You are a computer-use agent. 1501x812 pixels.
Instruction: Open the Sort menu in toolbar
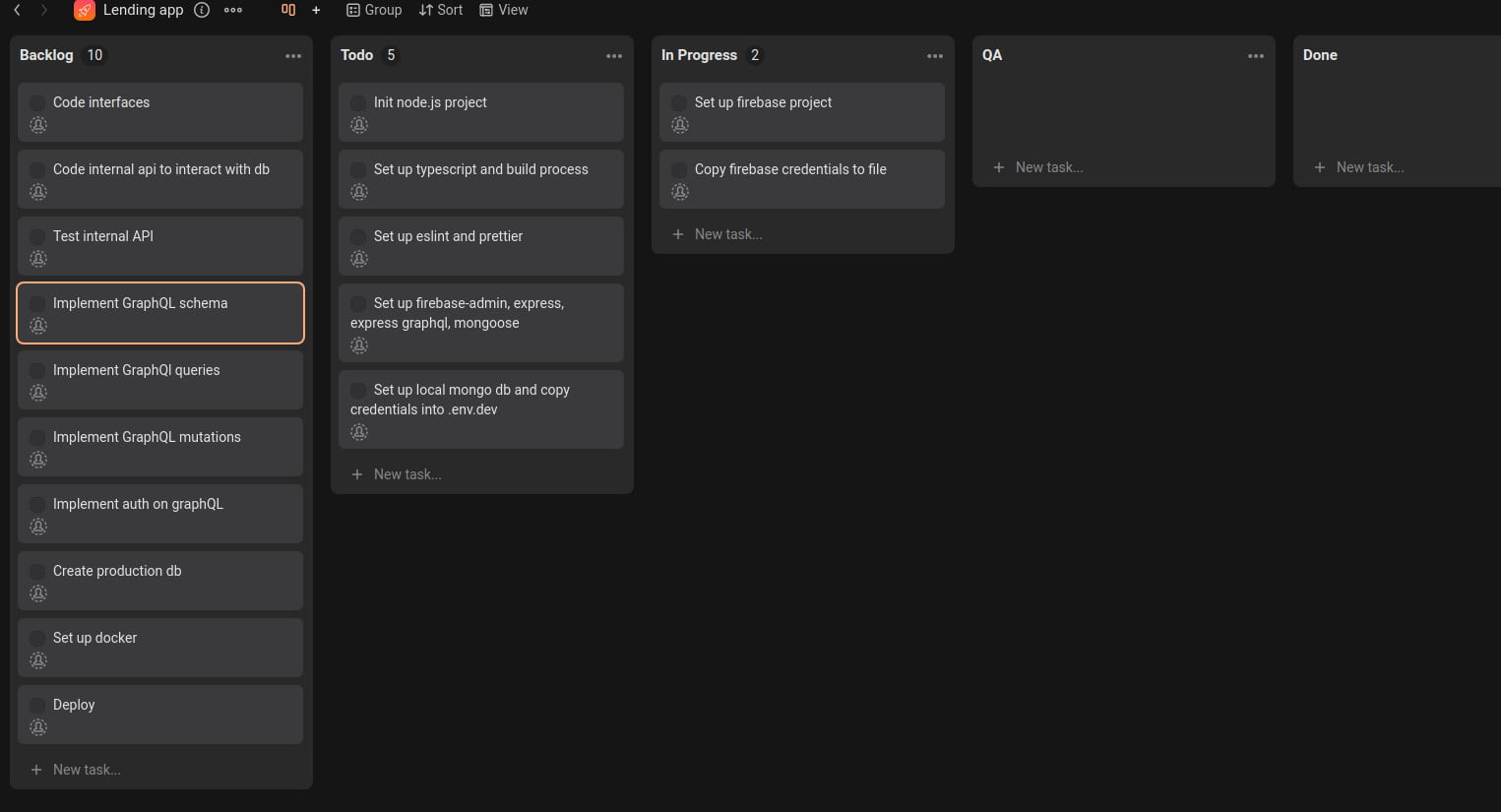440,10
